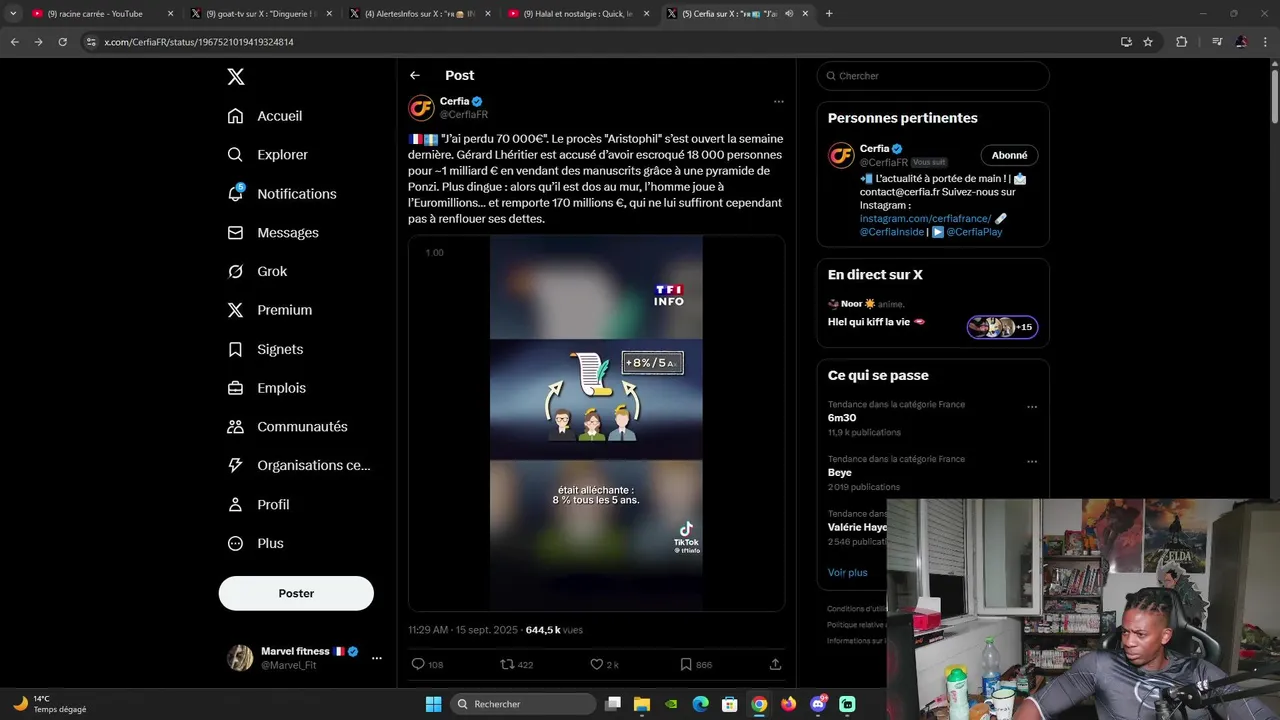Open the @CerfiaInside mention link

tap(892, 232)
